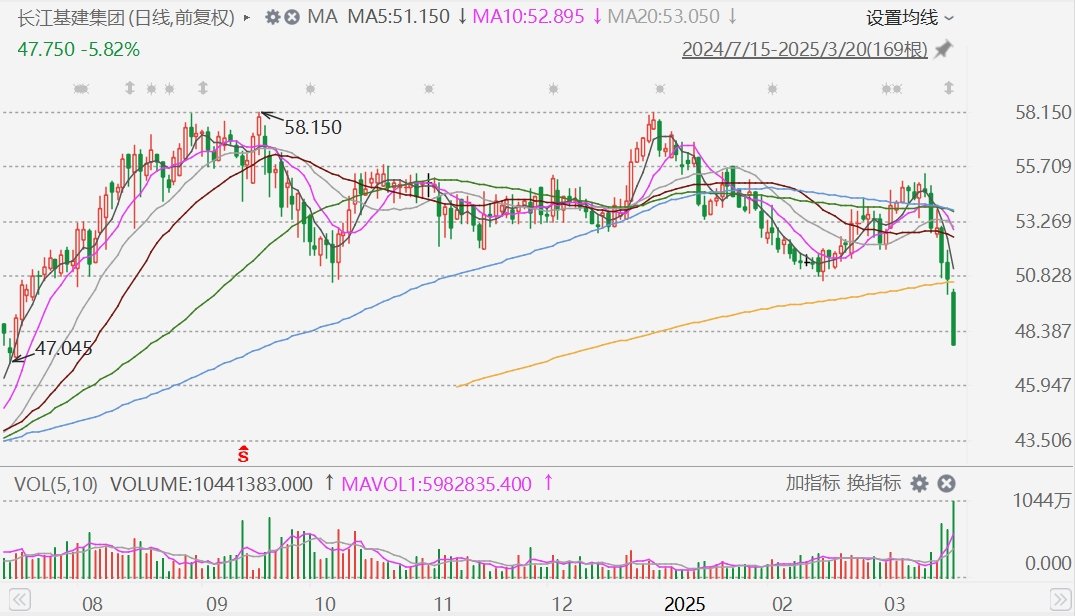Click the 47.750 -5.82% price change text
The width and height of the screenshot is (1075, 616).
78,49
